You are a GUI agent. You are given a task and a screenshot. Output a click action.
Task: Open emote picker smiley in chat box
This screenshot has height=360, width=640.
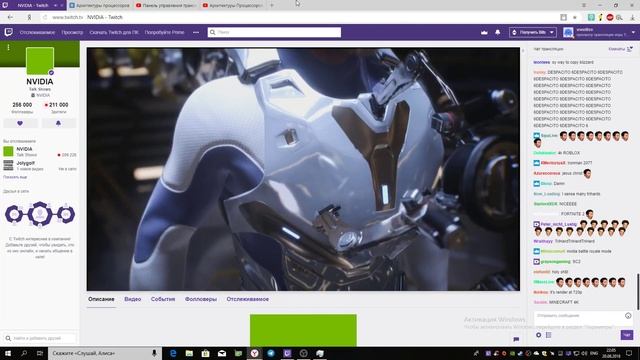(x=628, y=316)
